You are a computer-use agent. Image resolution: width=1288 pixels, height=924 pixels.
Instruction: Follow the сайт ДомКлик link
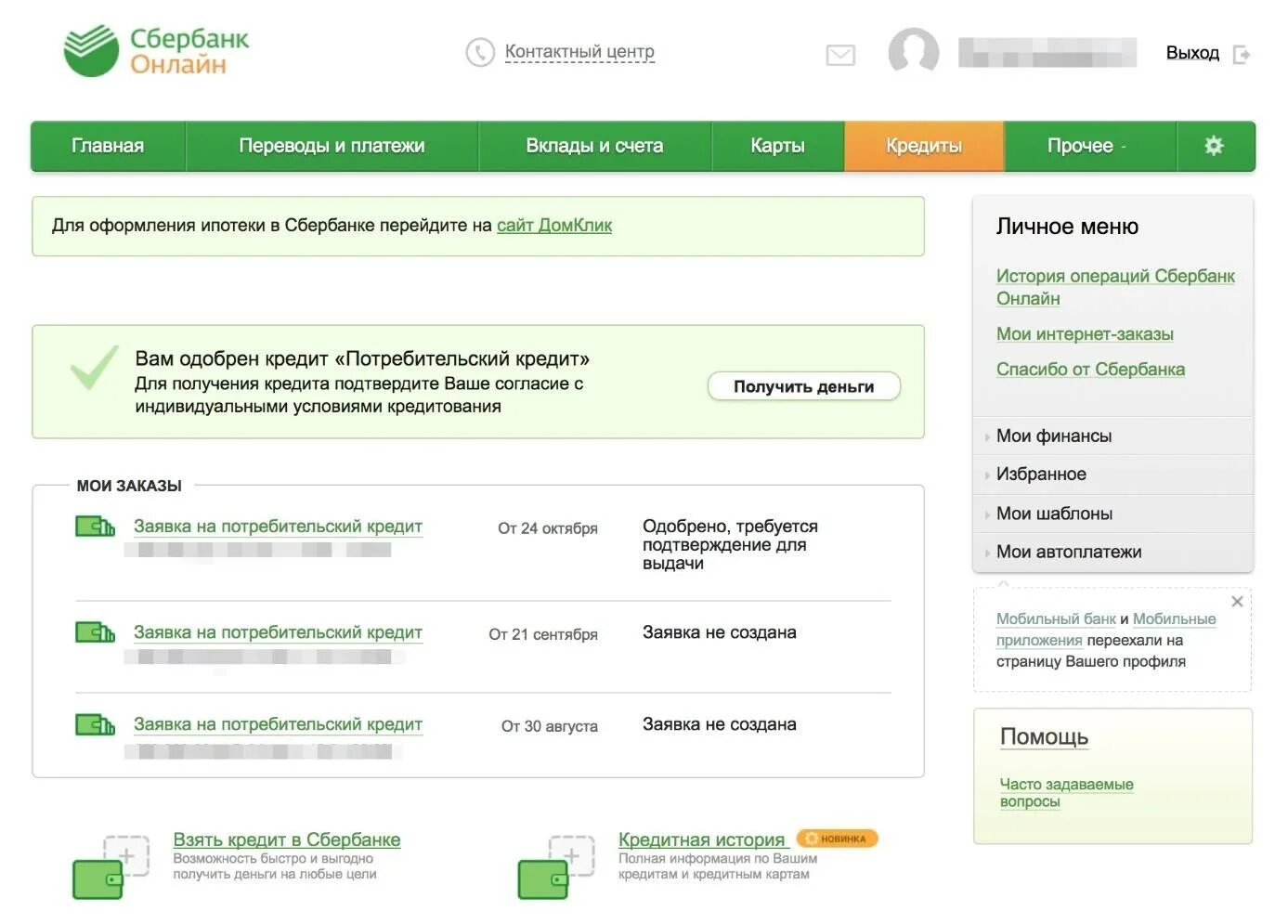554,226
